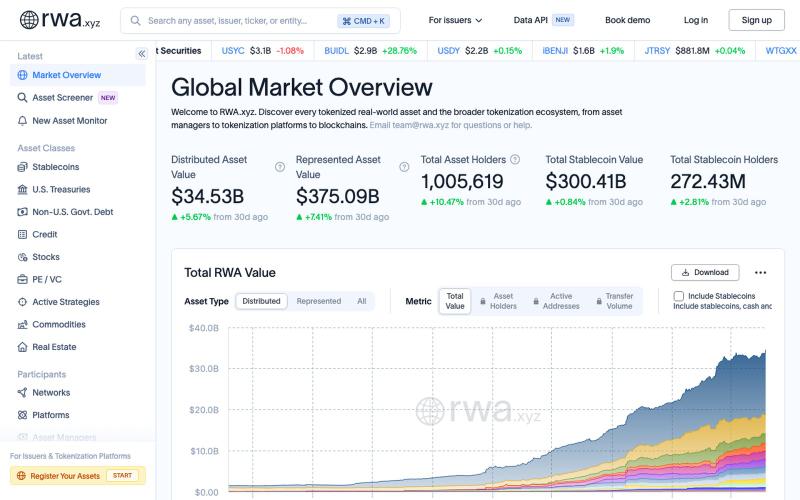Screen dimensions: 800x500
Task: Expand the For issuers dropdown
Action: pos(455,20)
